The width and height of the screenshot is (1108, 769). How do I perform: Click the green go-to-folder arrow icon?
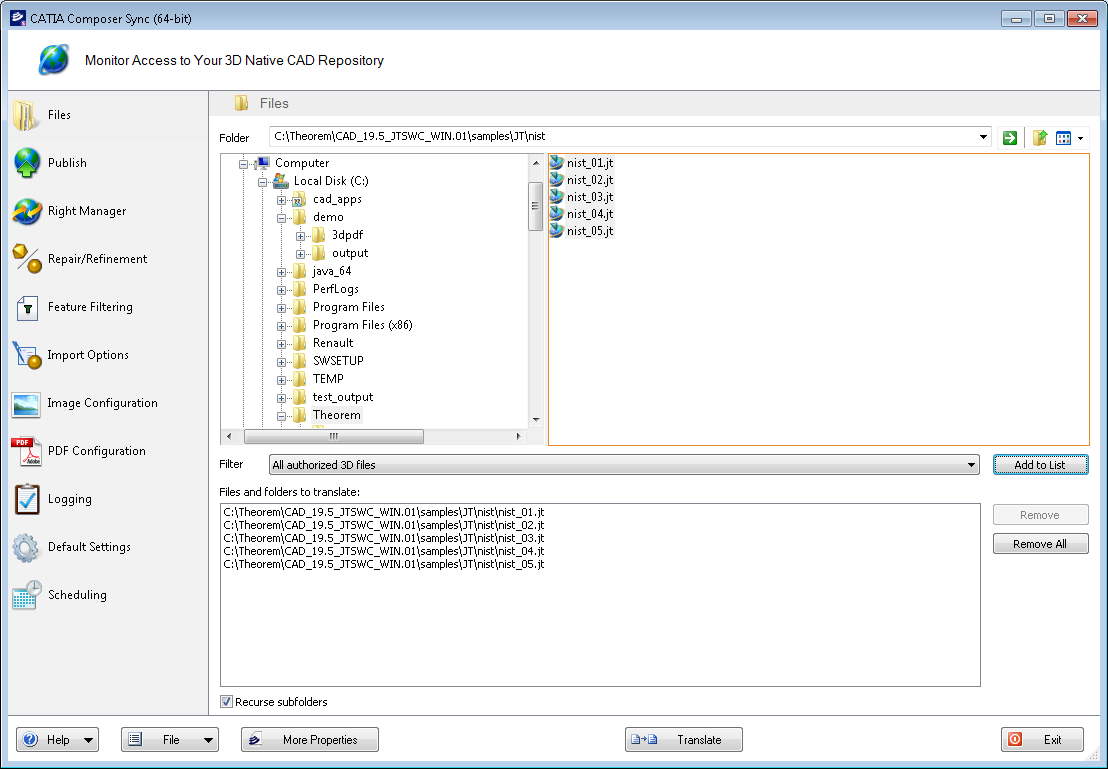pyautogui.click(x=1010, y=138)
